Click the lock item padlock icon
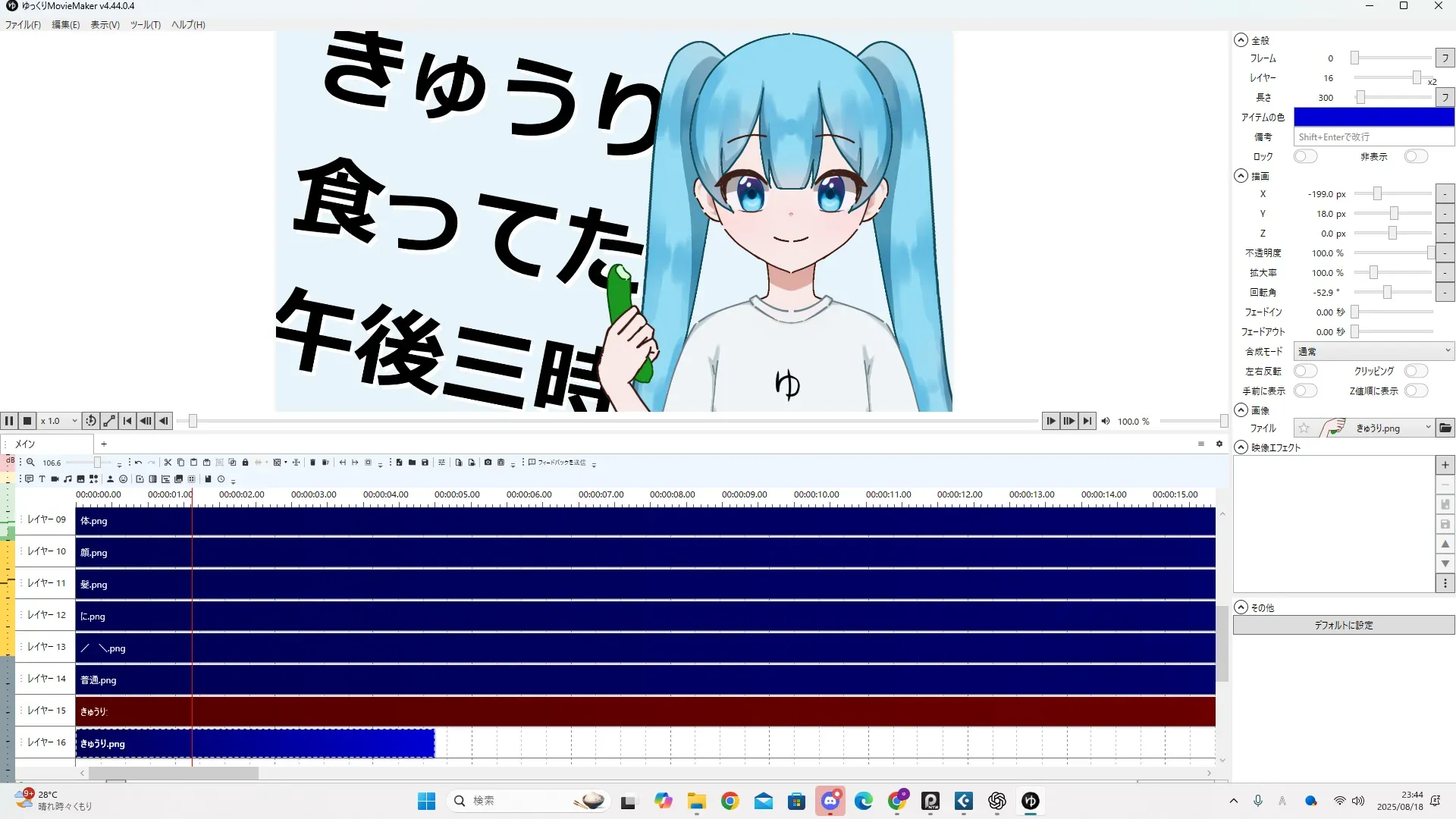The image size is (1456, 819). point(245,463)
